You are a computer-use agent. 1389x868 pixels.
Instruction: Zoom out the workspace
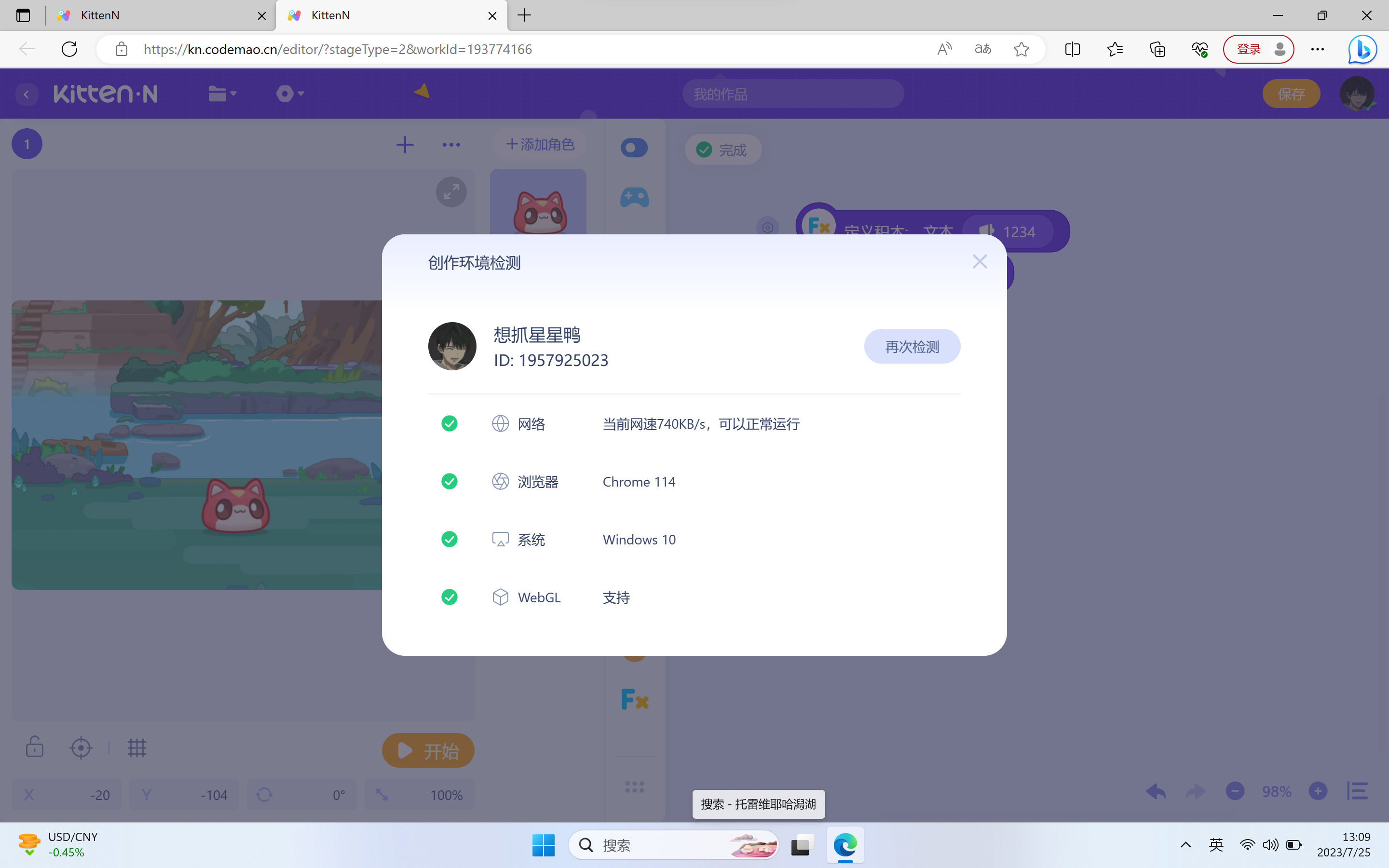pos(1235,791)
